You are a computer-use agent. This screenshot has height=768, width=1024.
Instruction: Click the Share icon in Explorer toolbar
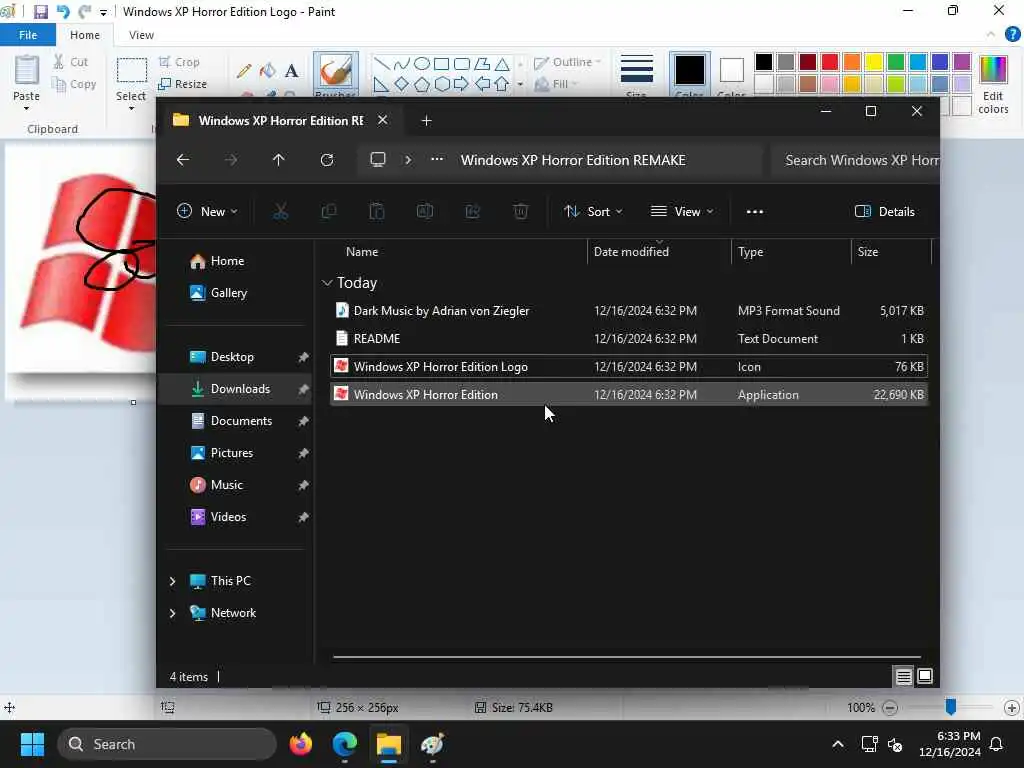pyautogui.click(x=472, y=212)
